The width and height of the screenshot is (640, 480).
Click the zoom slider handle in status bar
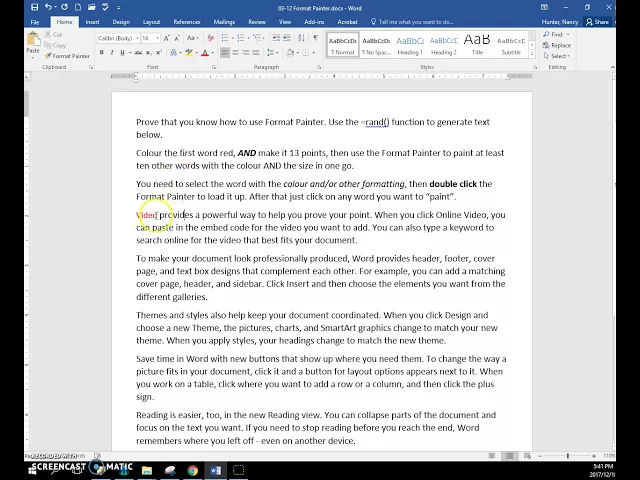coord(568,456)
